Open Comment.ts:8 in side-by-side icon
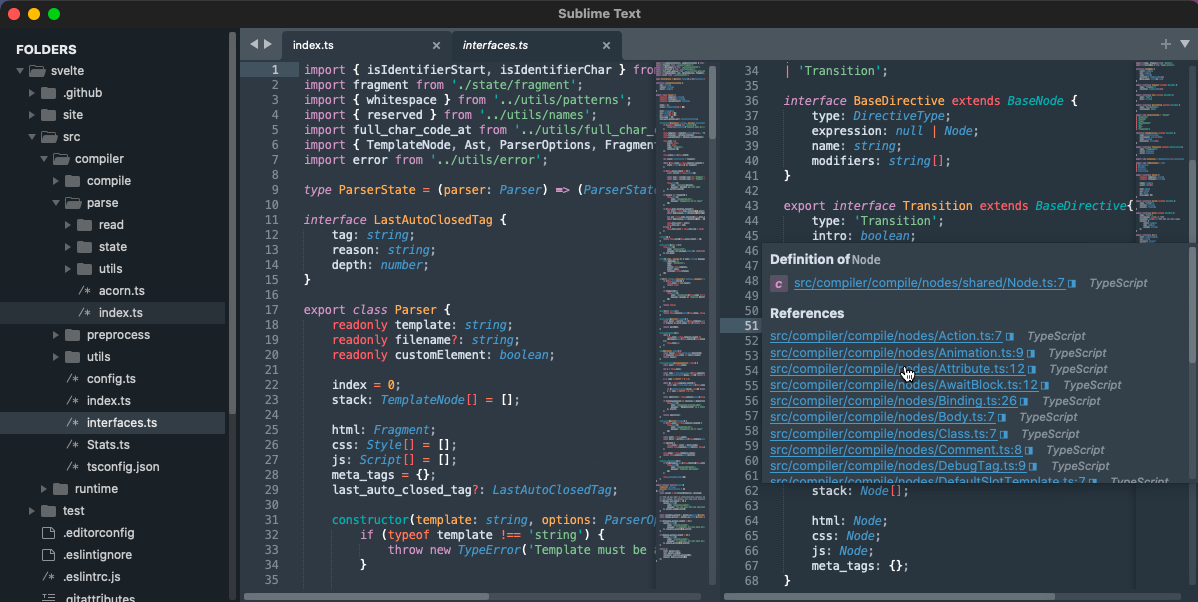Screen dimensions: 1198x602 click(x=1029, y=451)
